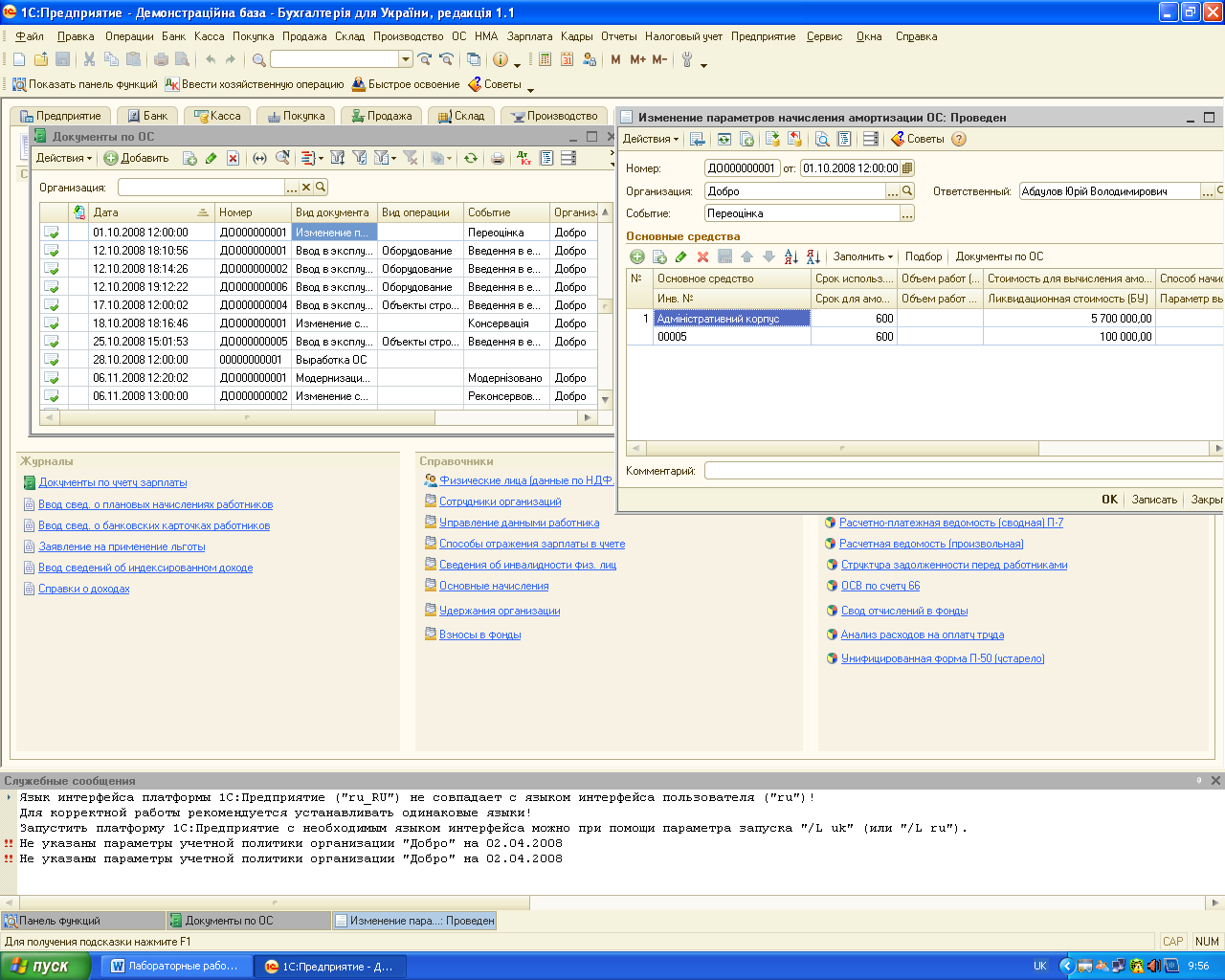Image resolution: width=1225 pixels, height=980 pixels.
Task: Click ellipsis selector beside Ответственный field
Action: click(x=1208, y=191)
